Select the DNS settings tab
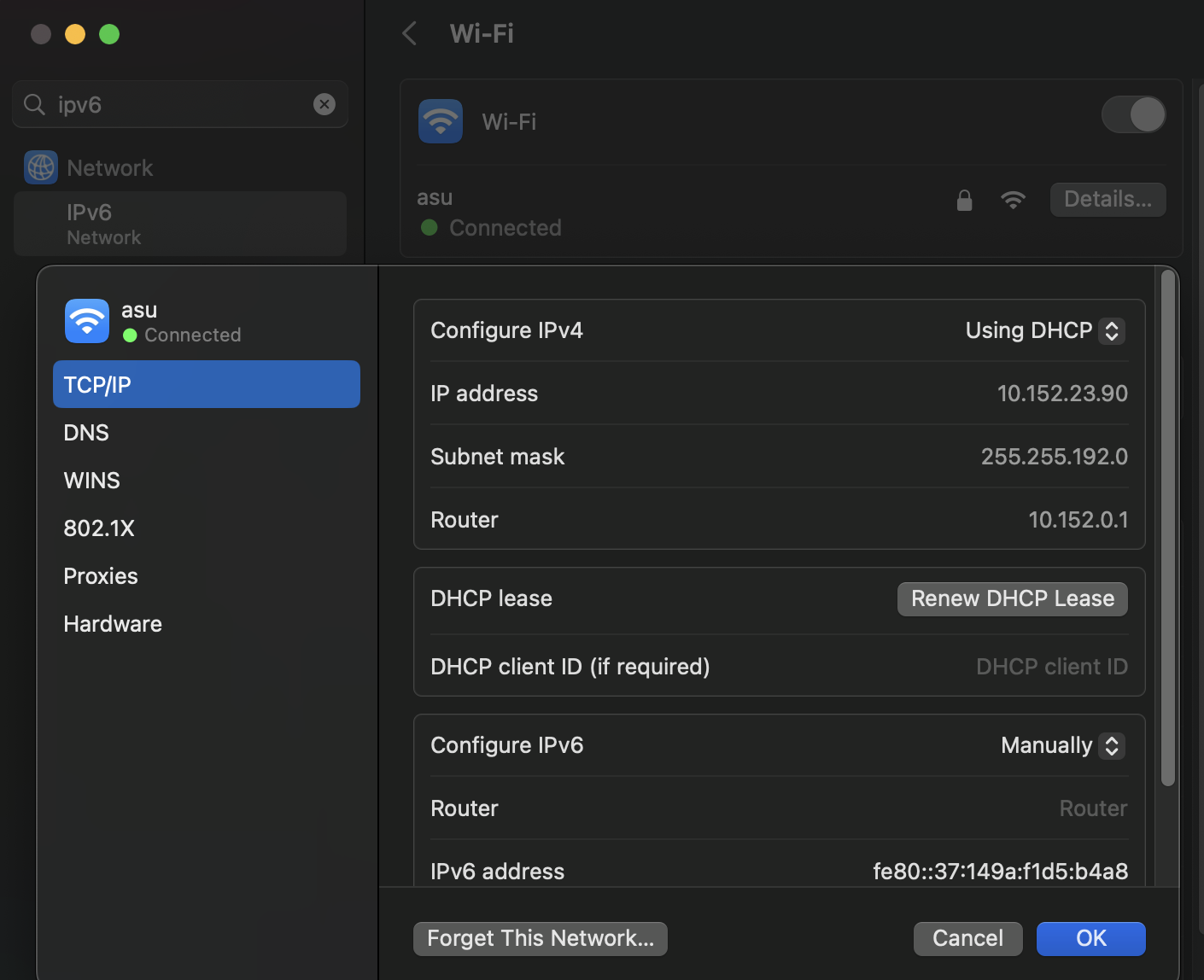The image size is (1204, 980). point(85,432)
